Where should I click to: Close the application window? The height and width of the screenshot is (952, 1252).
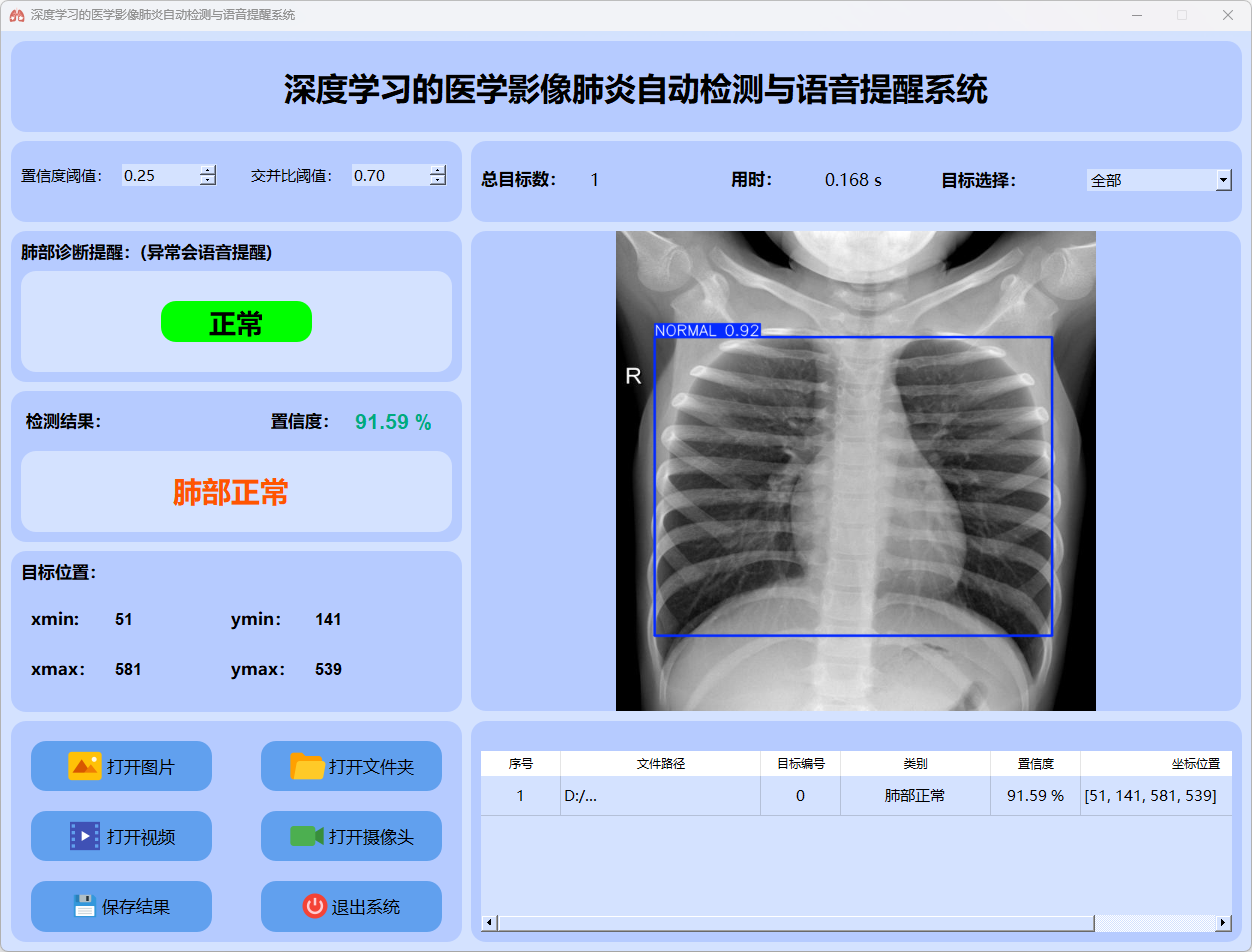click(1227, 15)
